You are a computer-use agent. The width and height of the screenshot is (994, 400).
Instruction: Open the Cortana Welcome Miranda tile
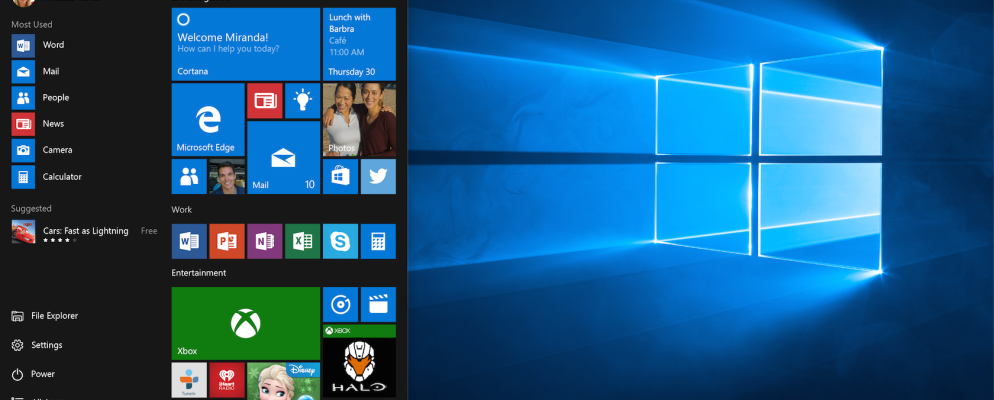[245, 44]
